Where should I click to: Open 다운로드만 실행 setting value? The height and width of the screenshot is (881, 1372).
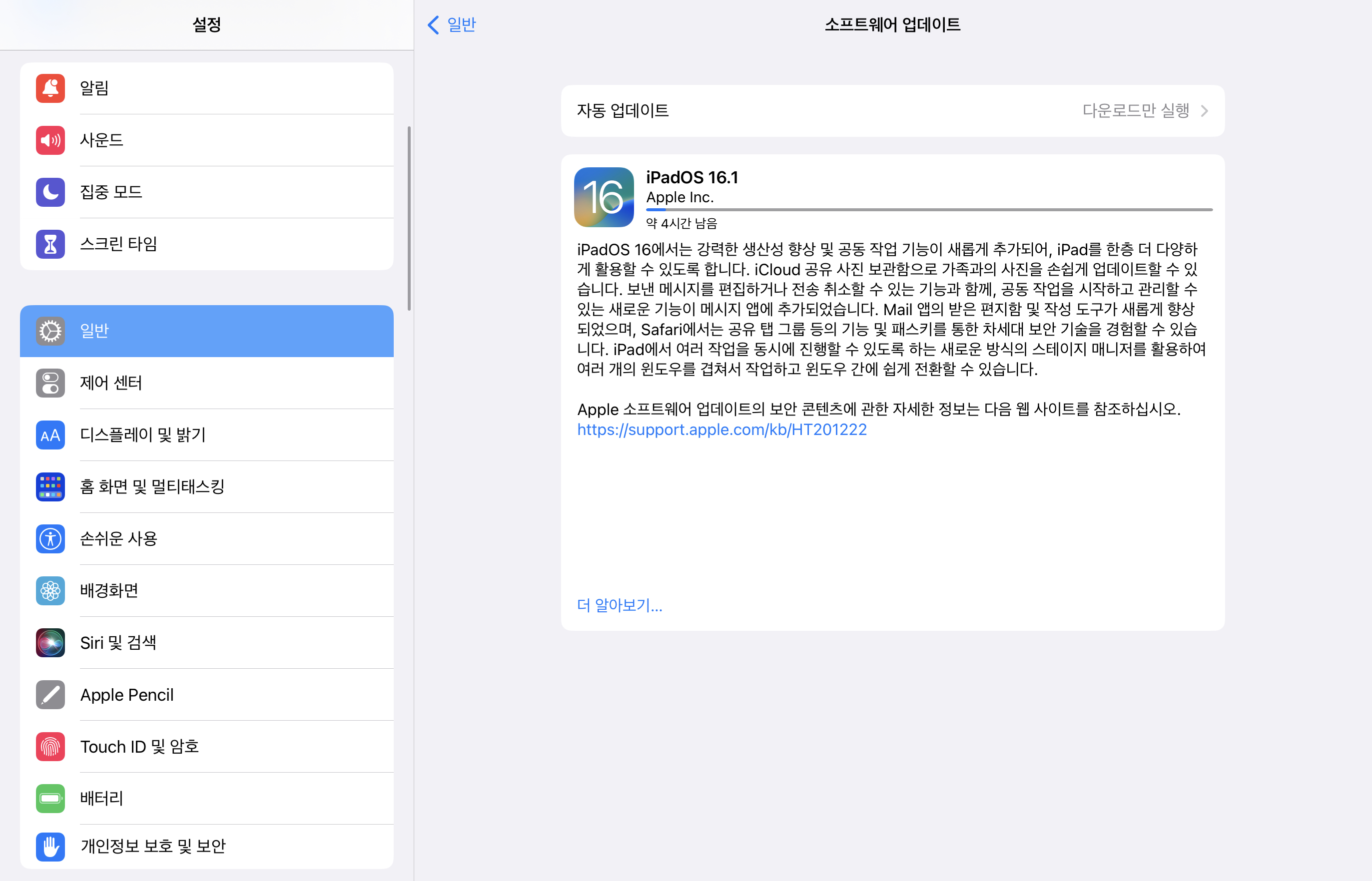[x=1135, y=111]
